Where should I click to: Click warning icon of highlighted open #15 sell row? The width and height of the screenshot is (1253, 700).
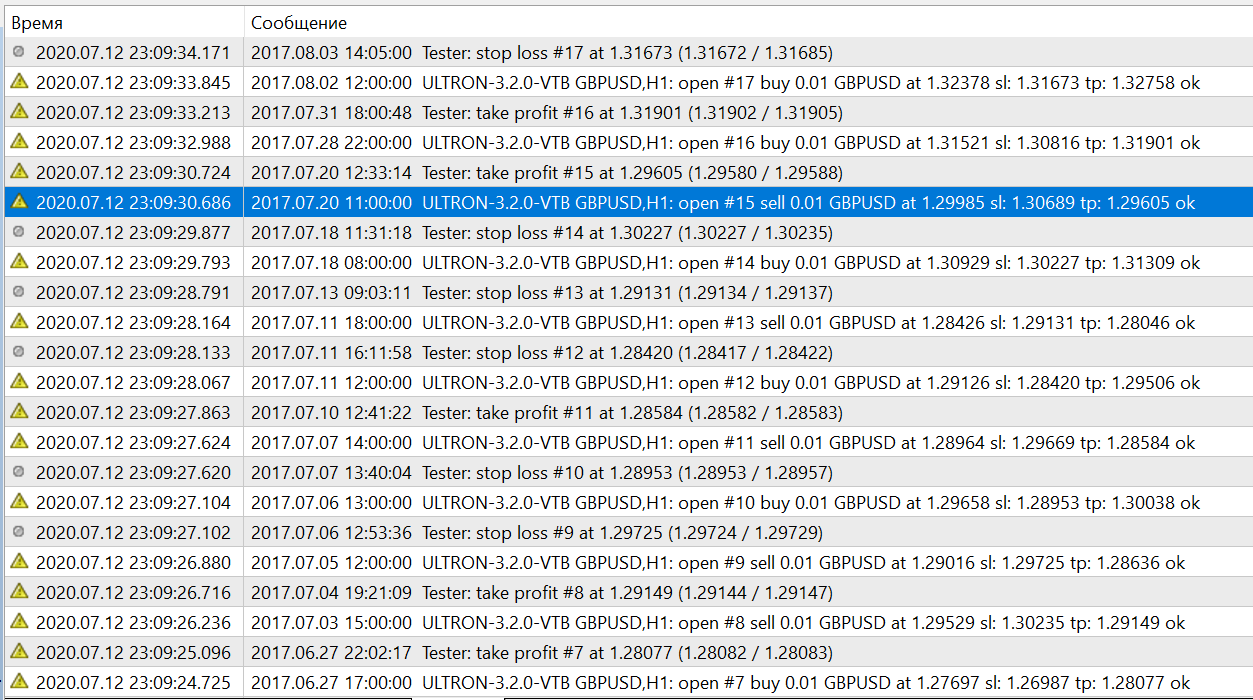point(18,202)
